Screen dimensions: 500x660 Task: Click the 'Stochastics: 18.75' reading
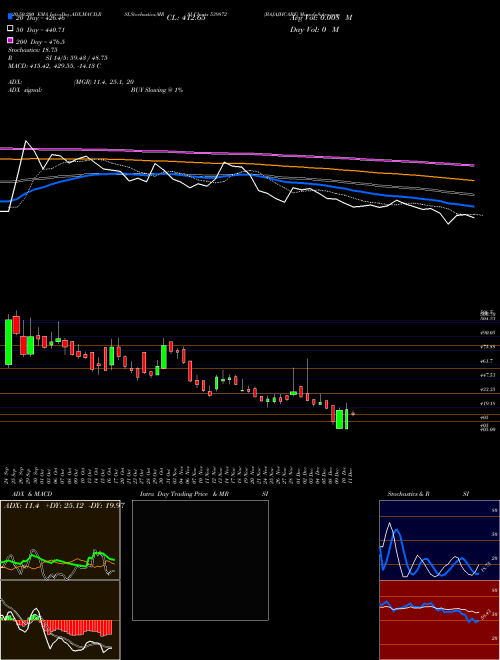coord(33,50)
